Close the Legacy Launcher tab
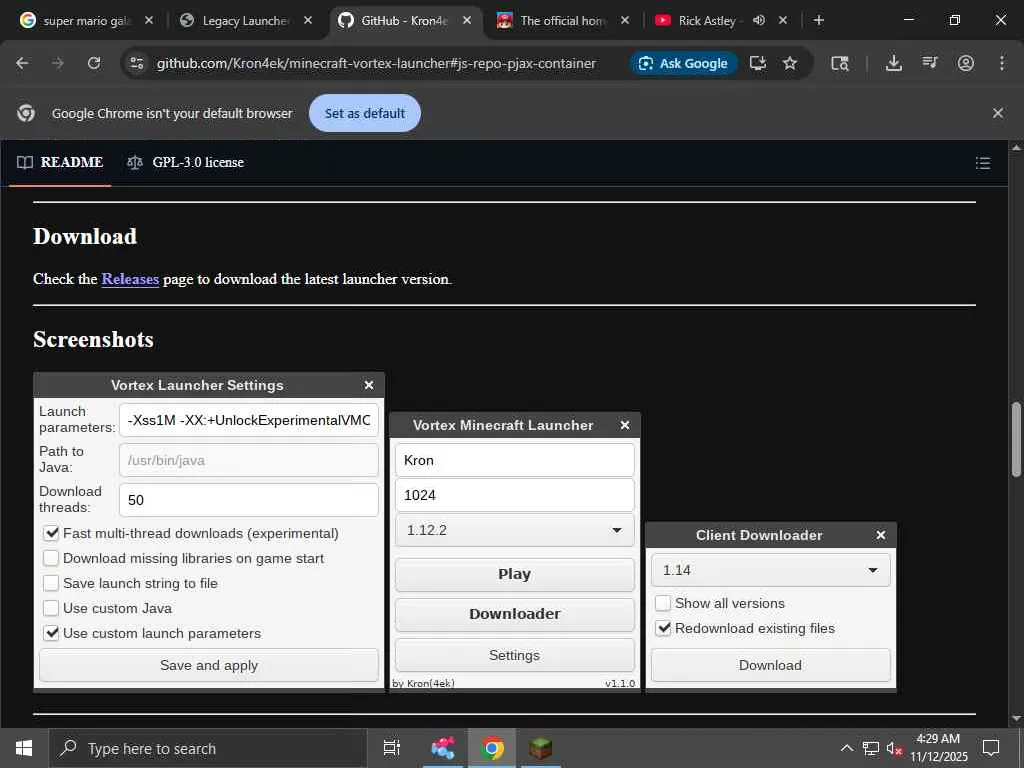The width and height of the screenshot is (1024, 768). click(308, 20)
